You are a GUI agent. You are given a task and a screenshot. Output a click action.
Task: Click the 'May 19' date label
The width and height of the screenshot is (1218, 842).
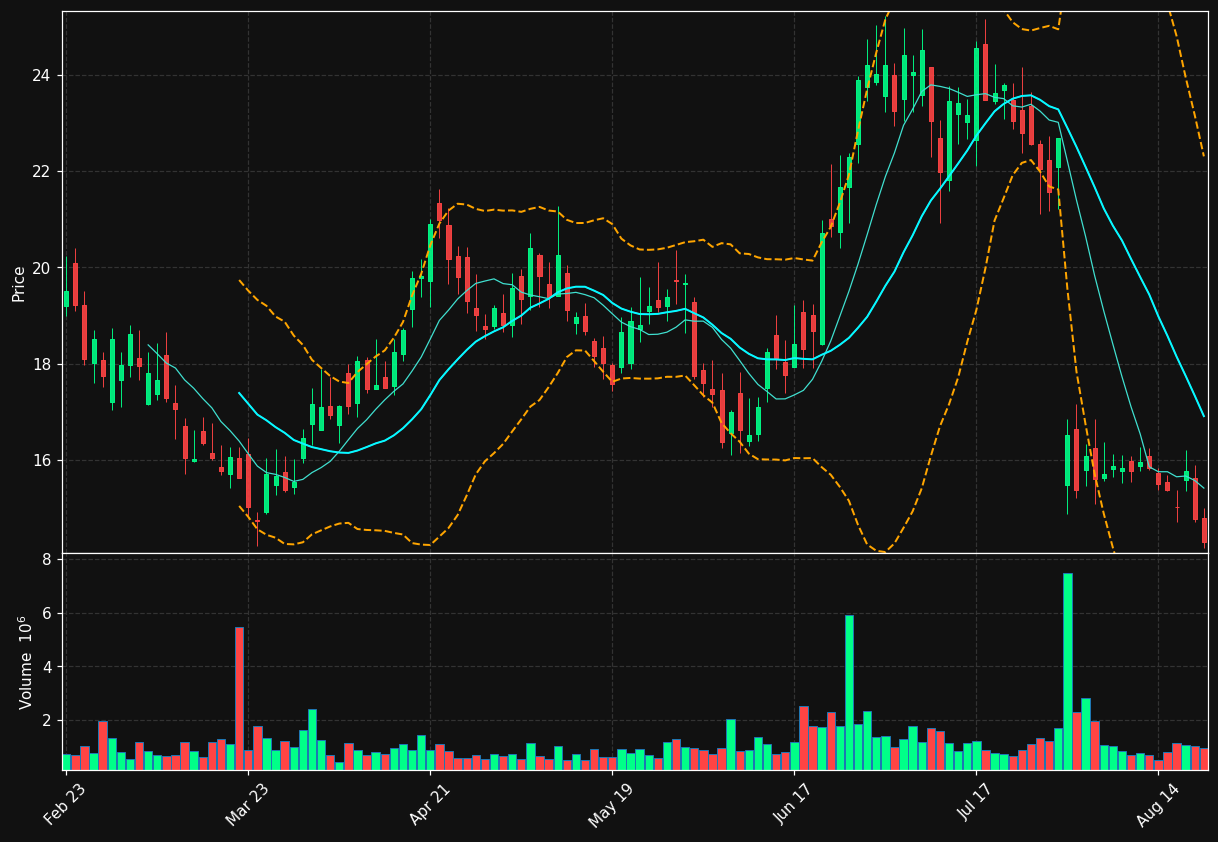point(610,804)
